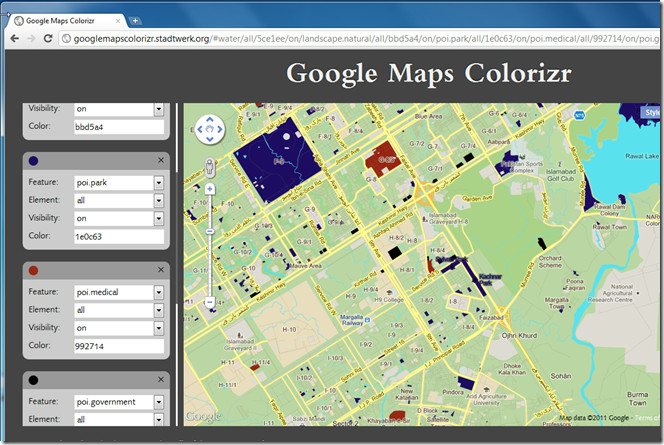Open the poi.medical Visibility dropdown
Screen dimensions: 664x445
(x=159, y=328)
